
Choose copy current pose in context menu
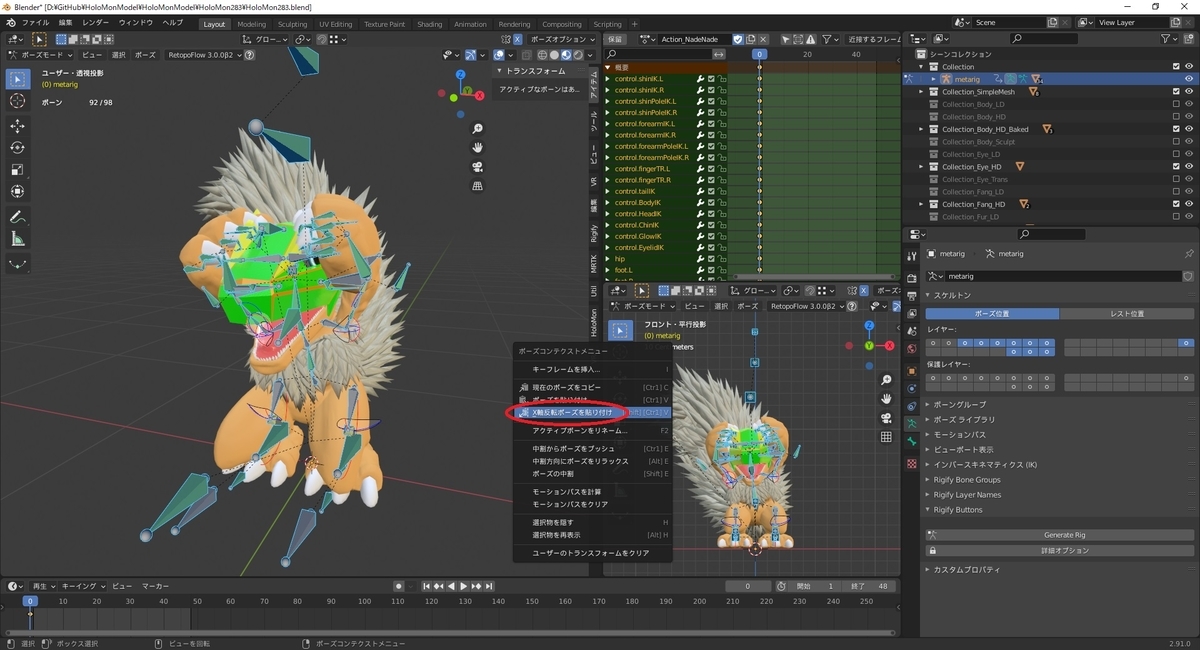pyautogui.click(x=593, y=387)
